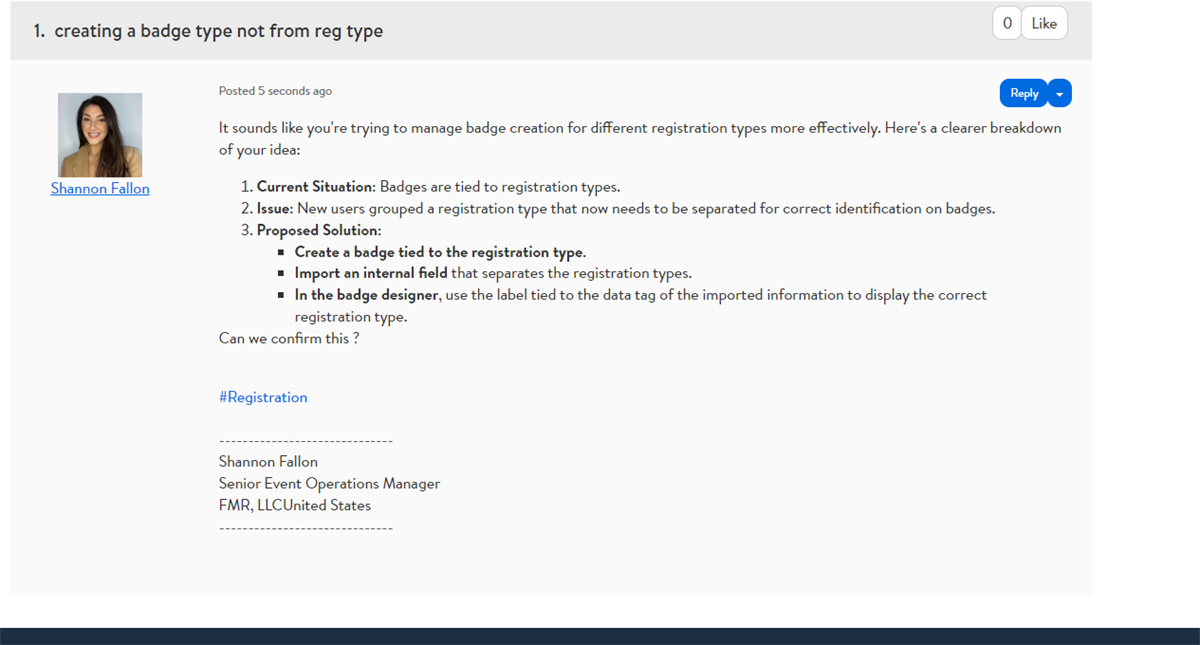This screenshot has height=645, width=1200.
Task: Open the Shannon Fallon name link
Action: coord(100,188)
